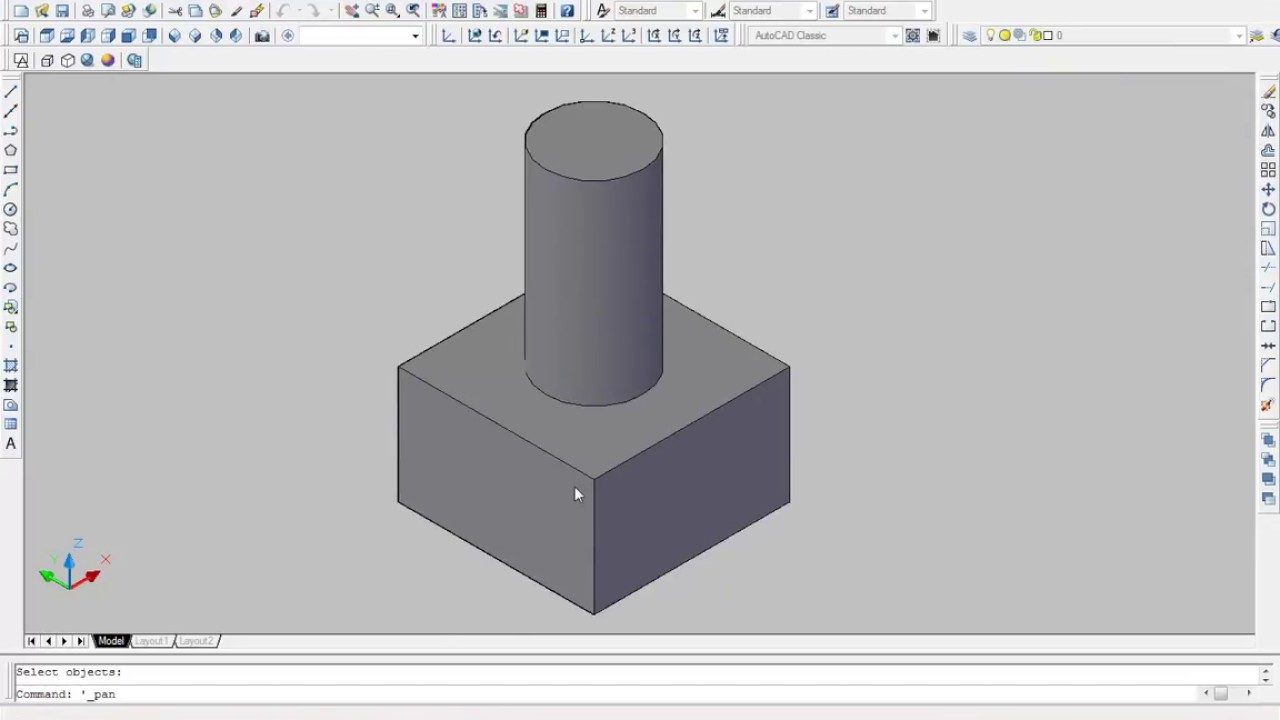Select the Line draw tool

pos(11,92)
